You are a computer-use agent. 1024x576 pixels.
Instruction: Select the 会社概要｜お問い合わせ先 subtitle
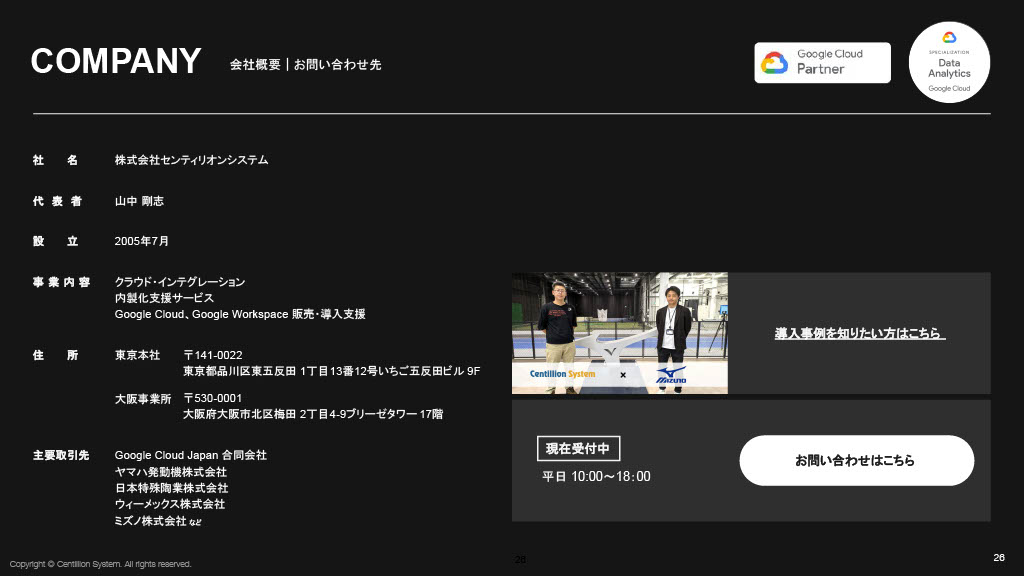tap(305, 65)
